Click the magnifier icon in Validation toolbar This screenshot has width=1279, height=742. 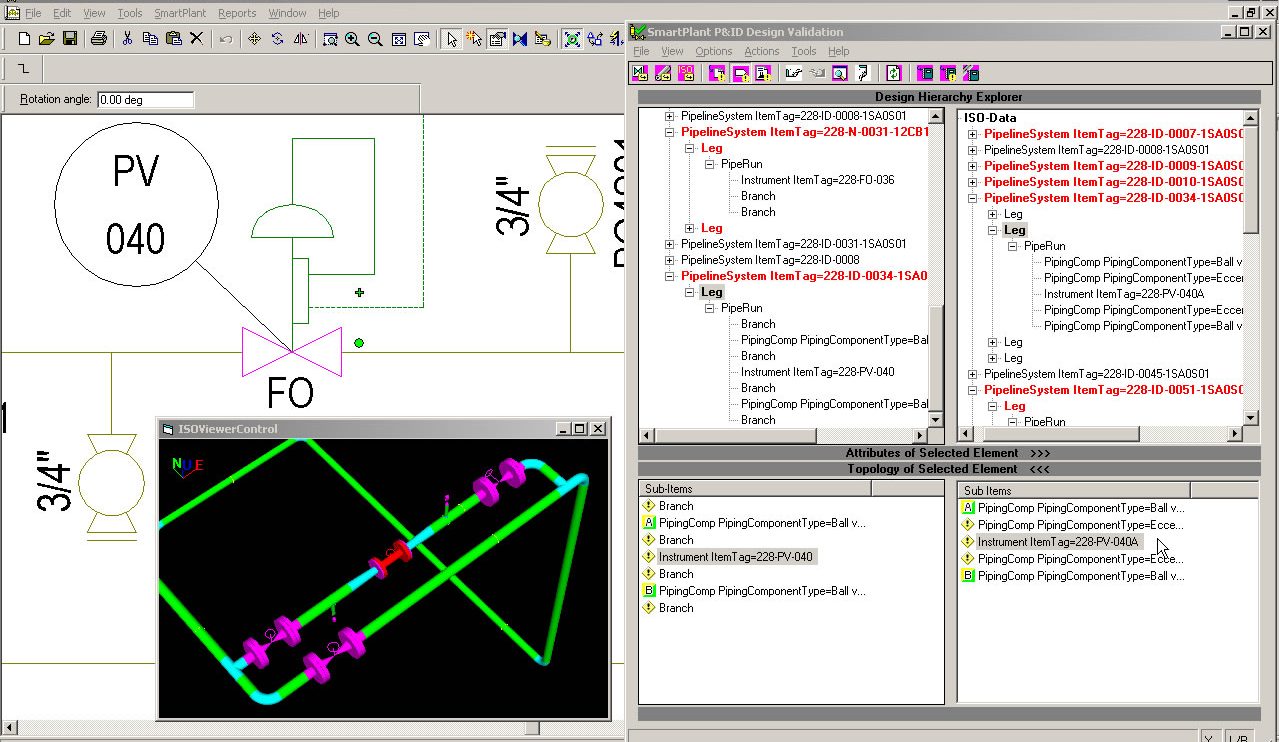tap(840, 73)
